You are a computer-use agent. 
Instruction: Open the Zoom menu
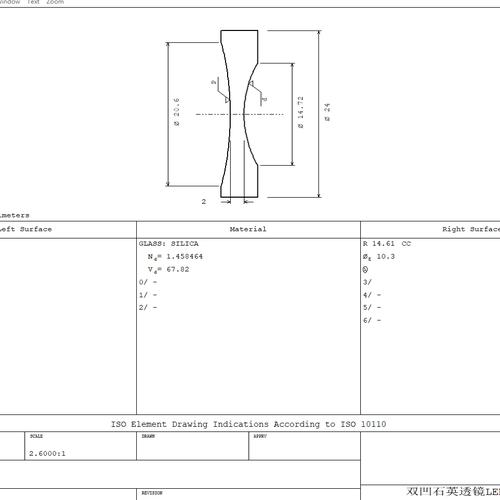click(x=55, y=2)
